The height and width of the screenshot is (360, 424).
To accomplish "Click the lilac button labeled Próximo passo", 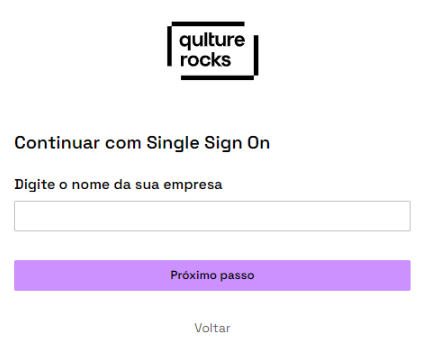I will pos(212,275).
